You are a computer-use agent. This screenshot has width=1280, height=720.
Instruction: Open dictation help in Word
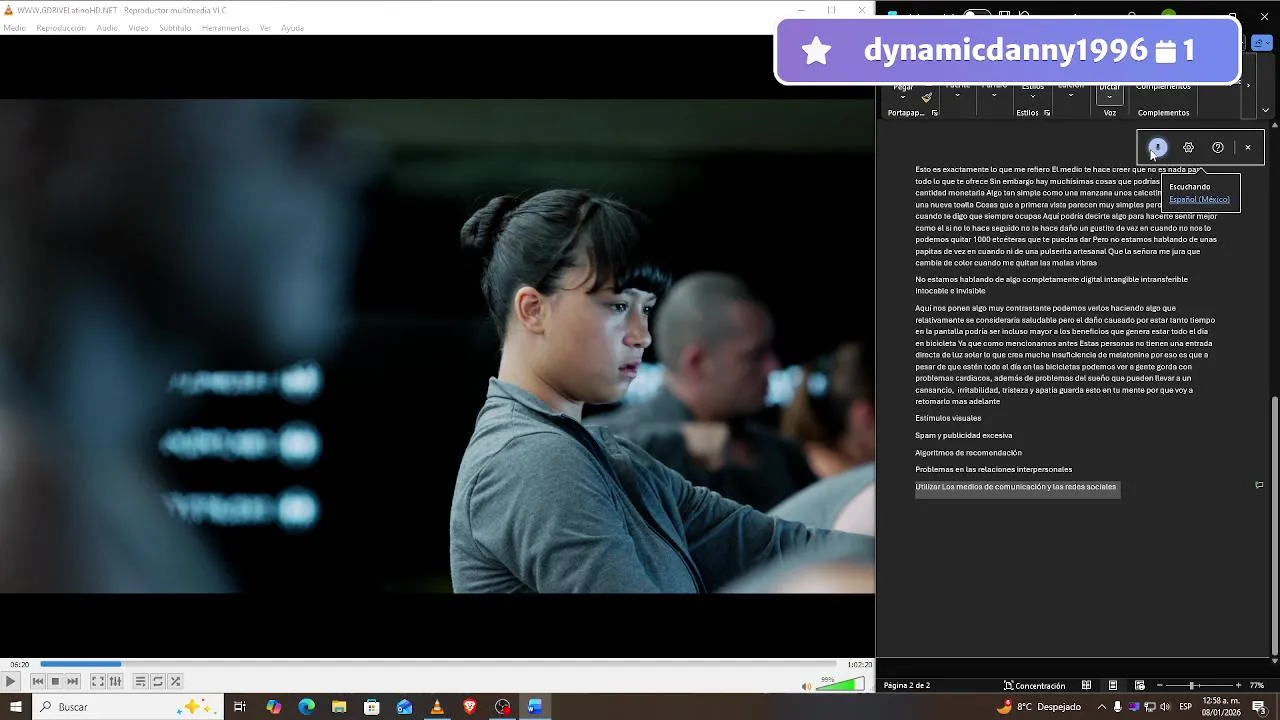click(x=1217, y=147)
